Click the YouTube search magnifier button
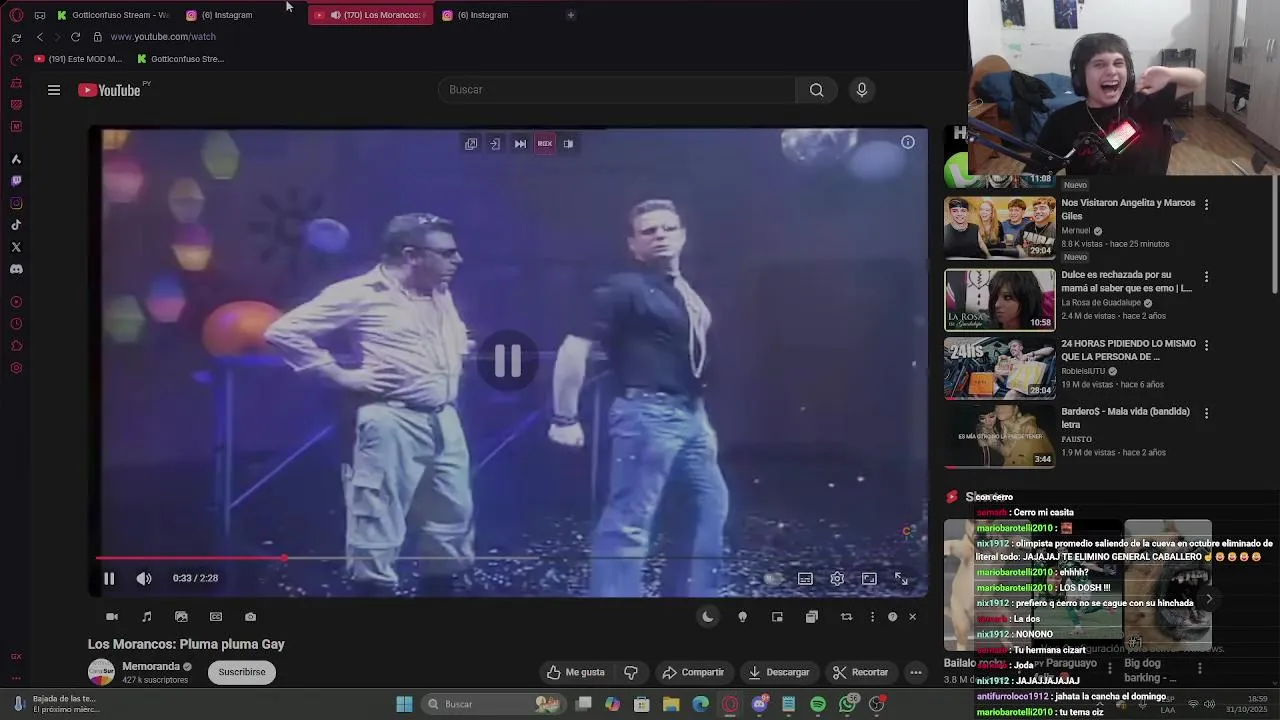 click(817, 90)
